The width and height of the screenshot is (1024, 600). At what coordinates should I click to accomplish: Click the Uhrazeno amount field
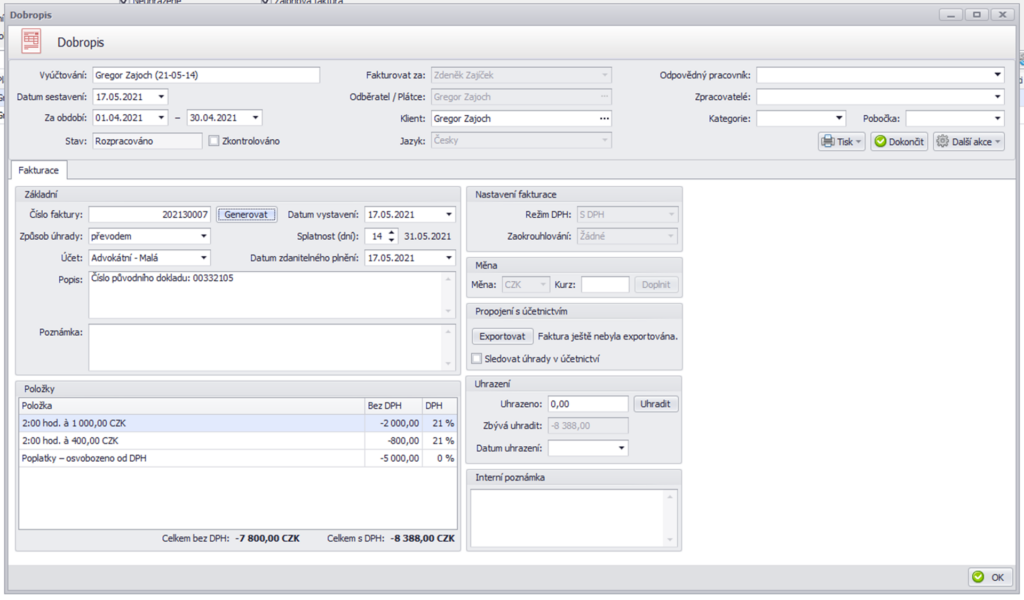(x=588, y=404)
